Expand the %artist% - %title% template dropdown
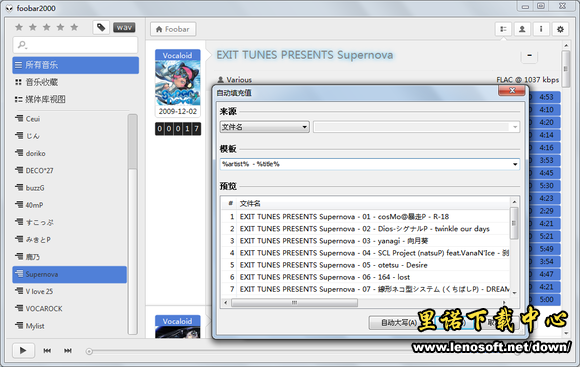 tap(515, 164)
